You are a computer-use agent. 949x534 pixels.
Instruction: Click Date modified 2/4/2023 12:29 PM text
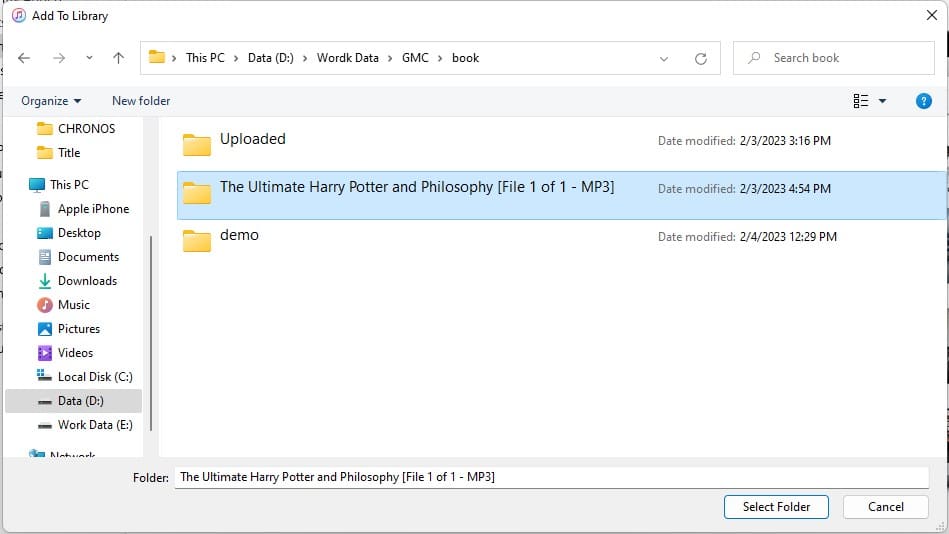[747, 237]
